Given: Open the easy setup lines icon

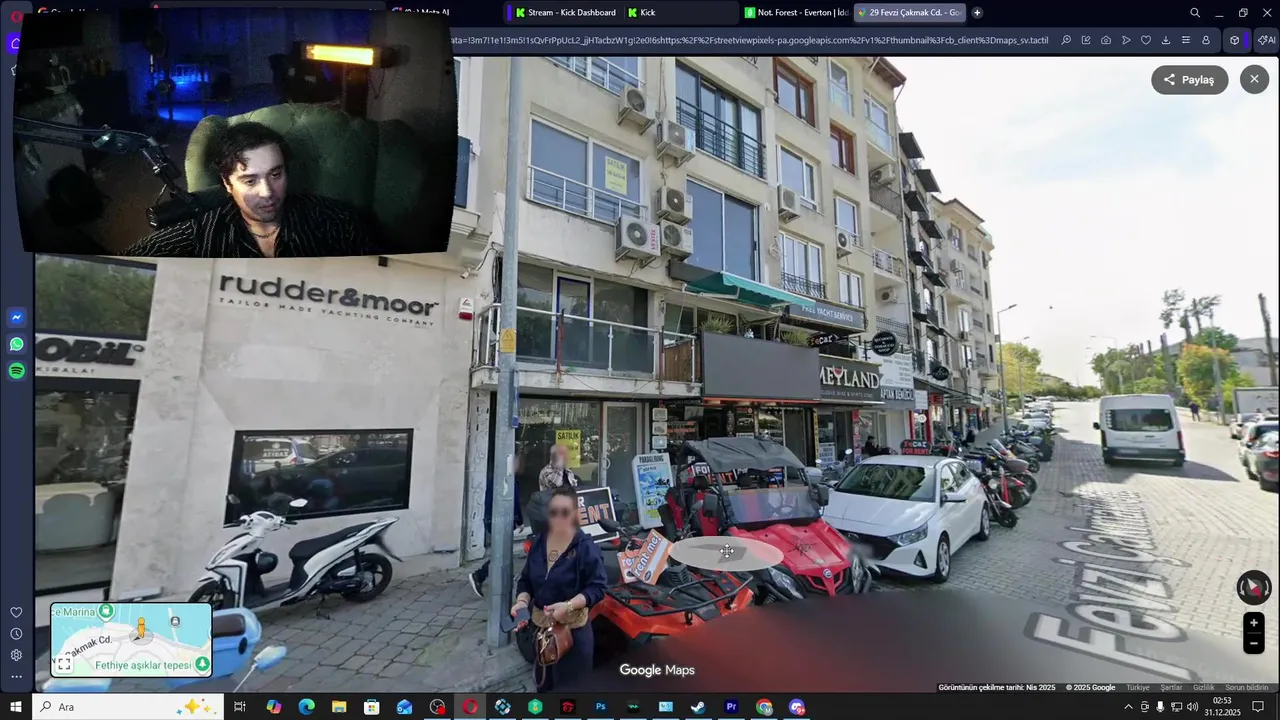Looking at the screenshot, I should pyautogui.click(x=1186, y=40).
